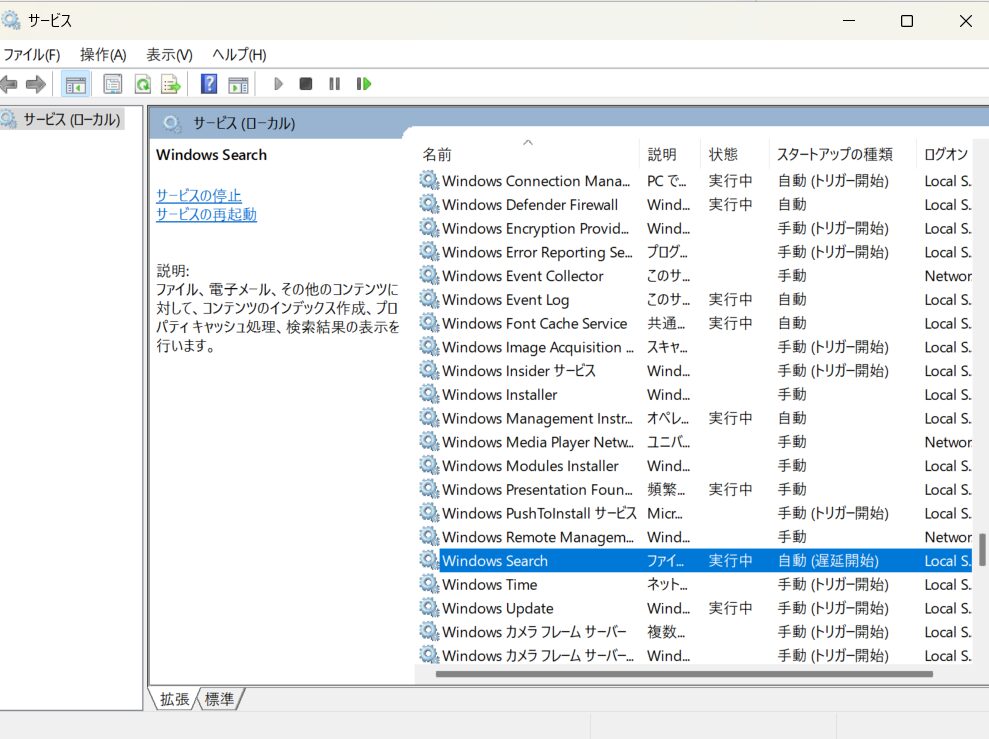Sort by the ログオン column header
The height and width of the screenshot is (739, 989).
[x=945, y=154]
